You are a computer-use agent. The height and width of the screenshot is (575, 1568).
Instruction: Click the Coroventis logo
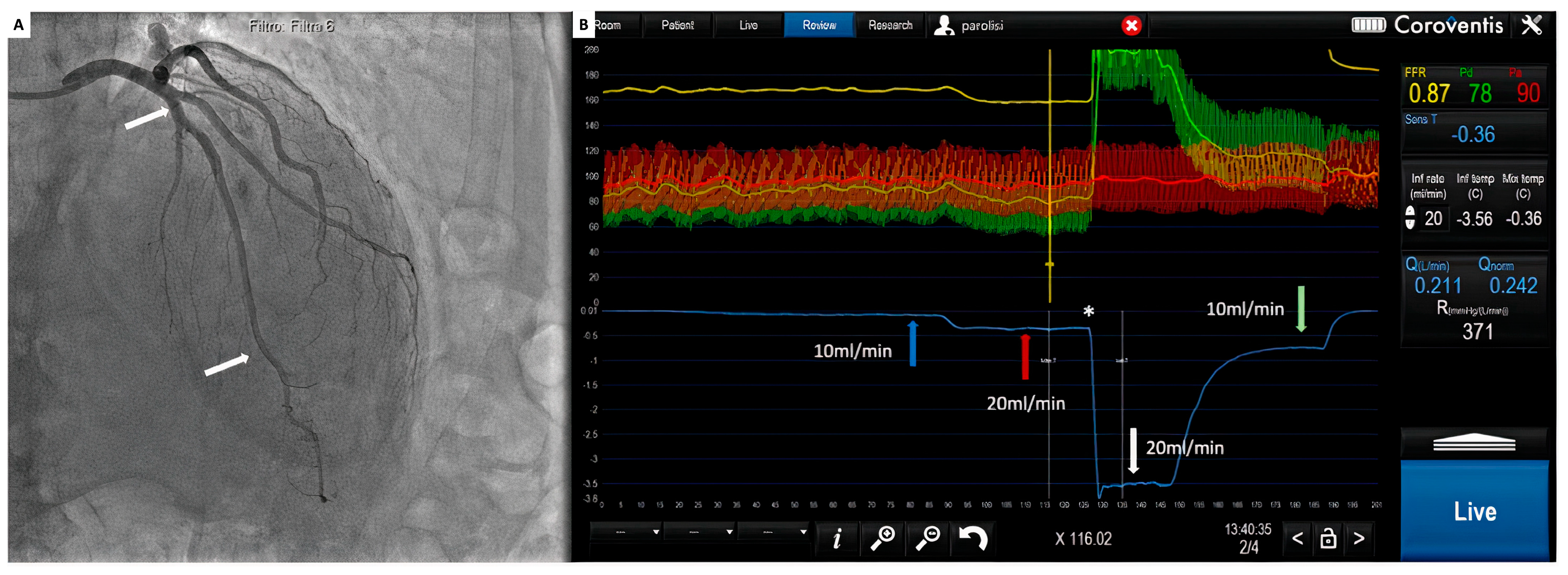(1448, 26)
